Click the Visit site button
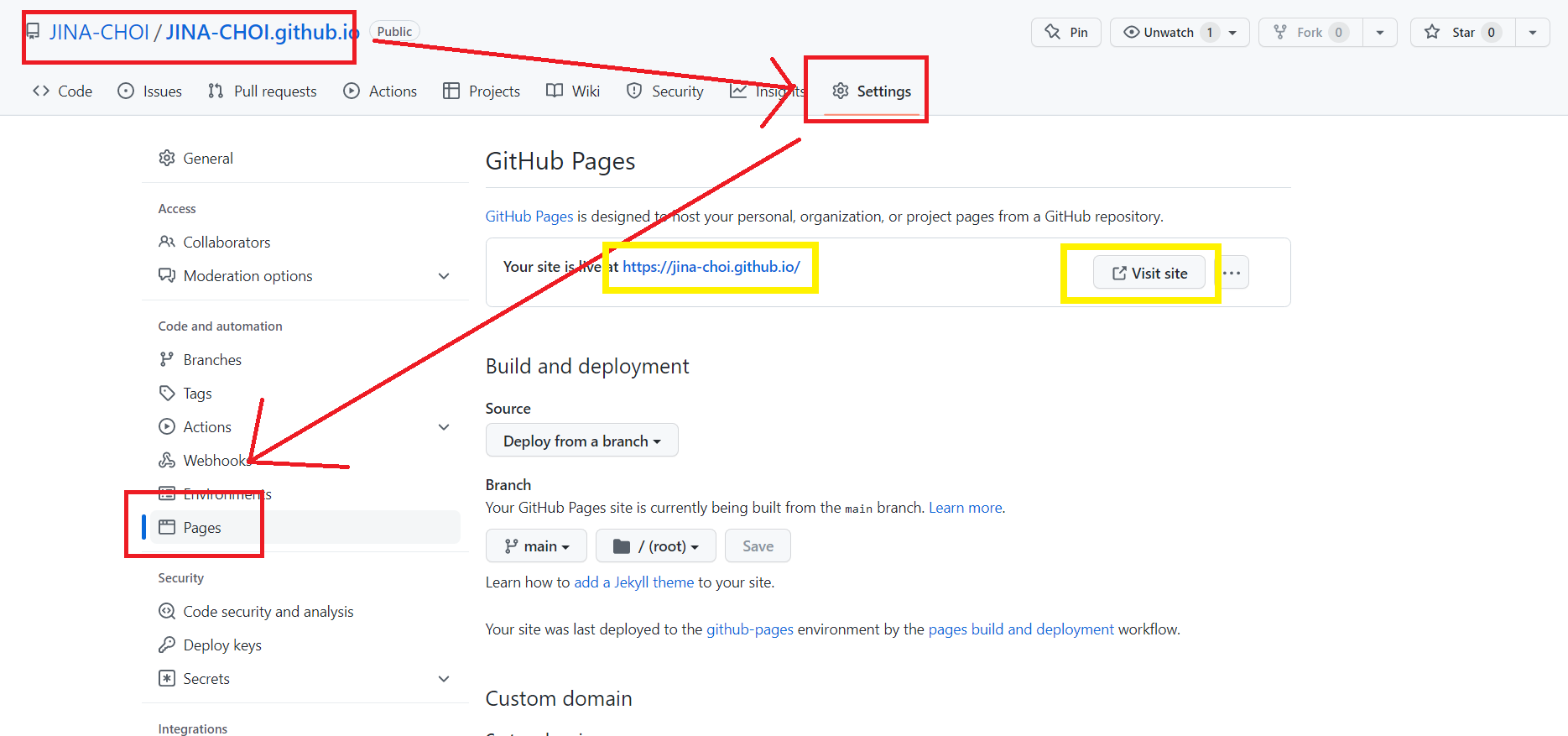1568x736 pixels. tap(1149, 273)
